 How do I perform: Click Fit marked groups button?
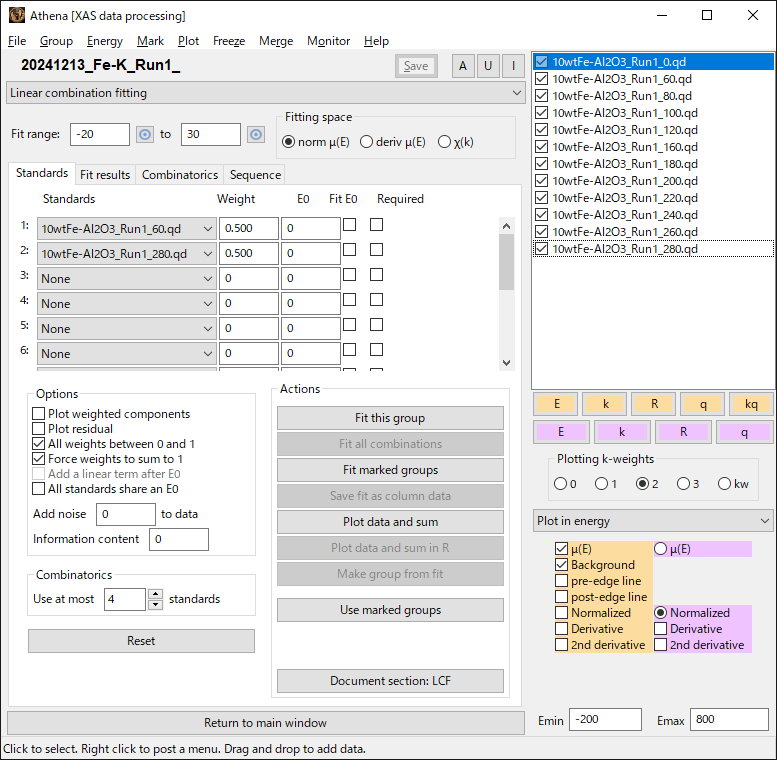tap(390, 470)
